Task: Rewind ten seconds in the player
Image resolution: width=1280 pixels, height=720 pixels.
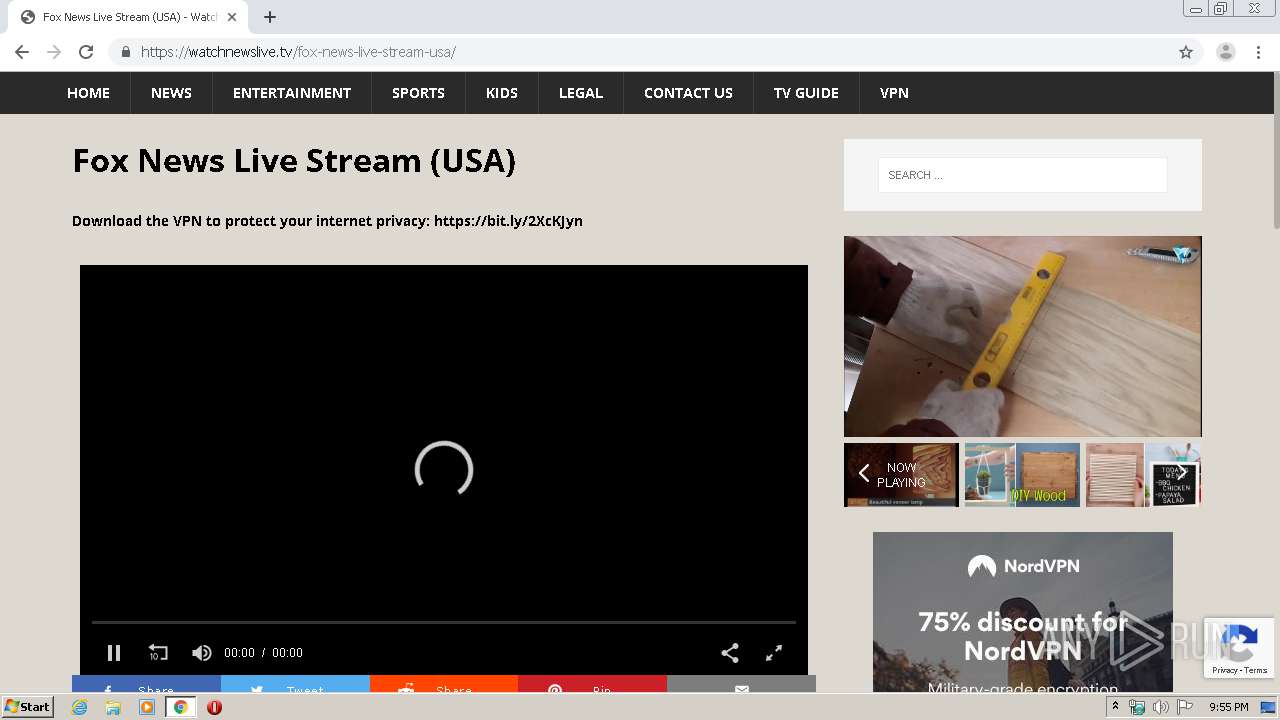Action: click(158, 653)
